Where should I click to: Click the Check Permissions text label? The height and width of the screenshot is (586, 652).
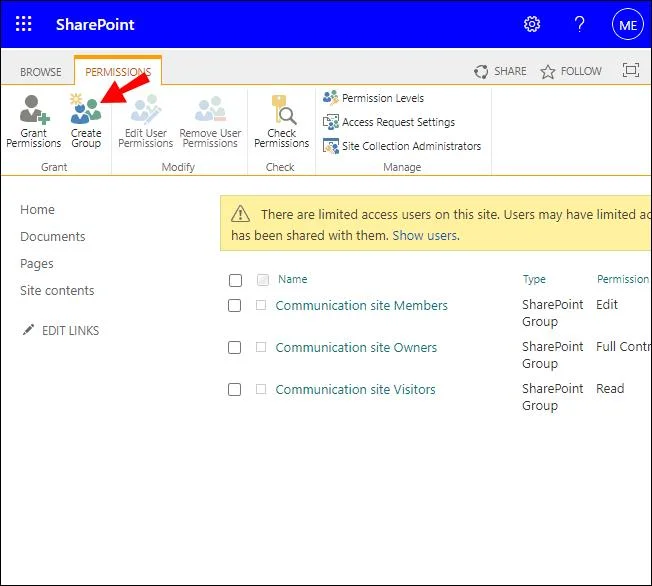[282, 138]
